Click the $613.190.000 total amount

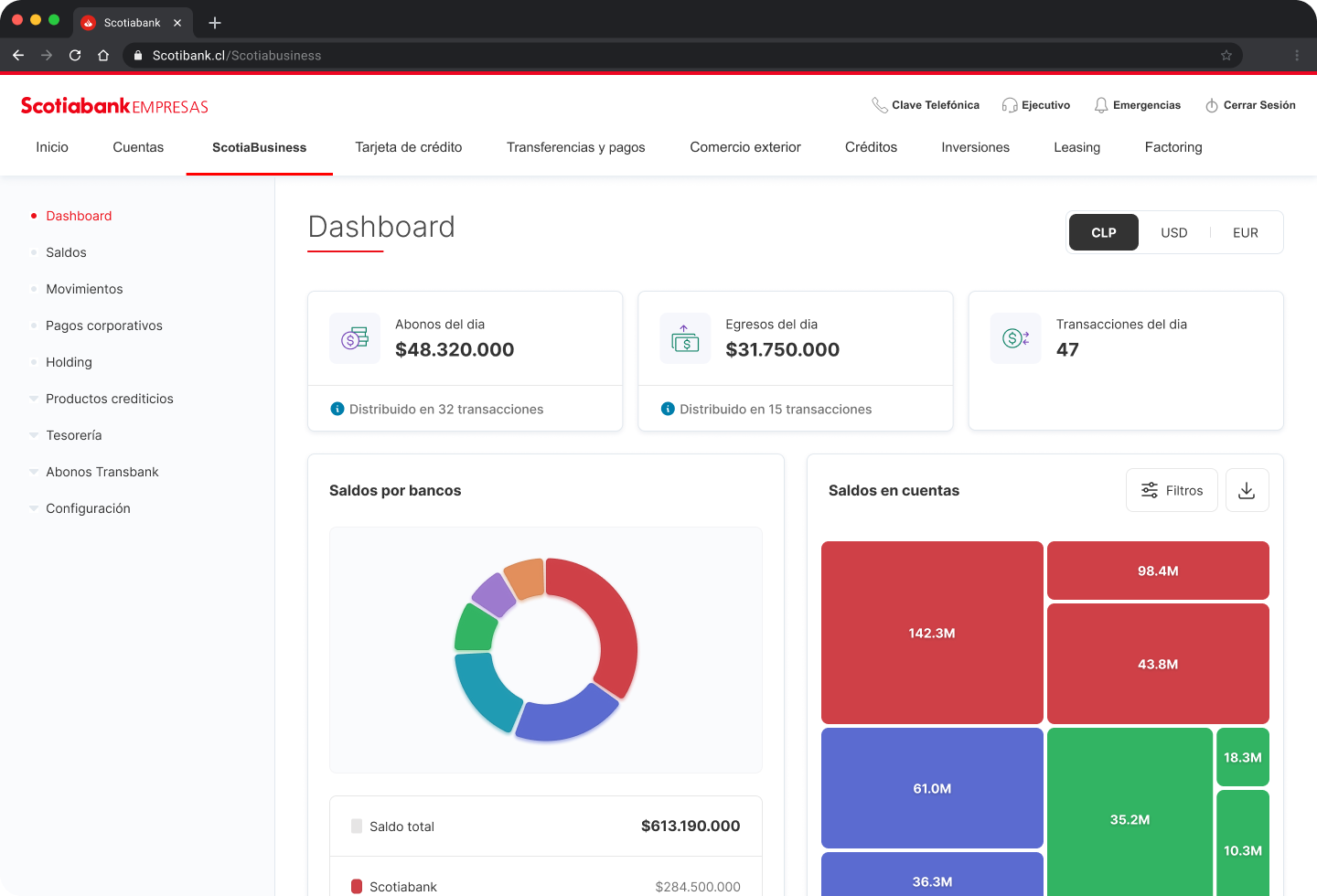point(691,826)
